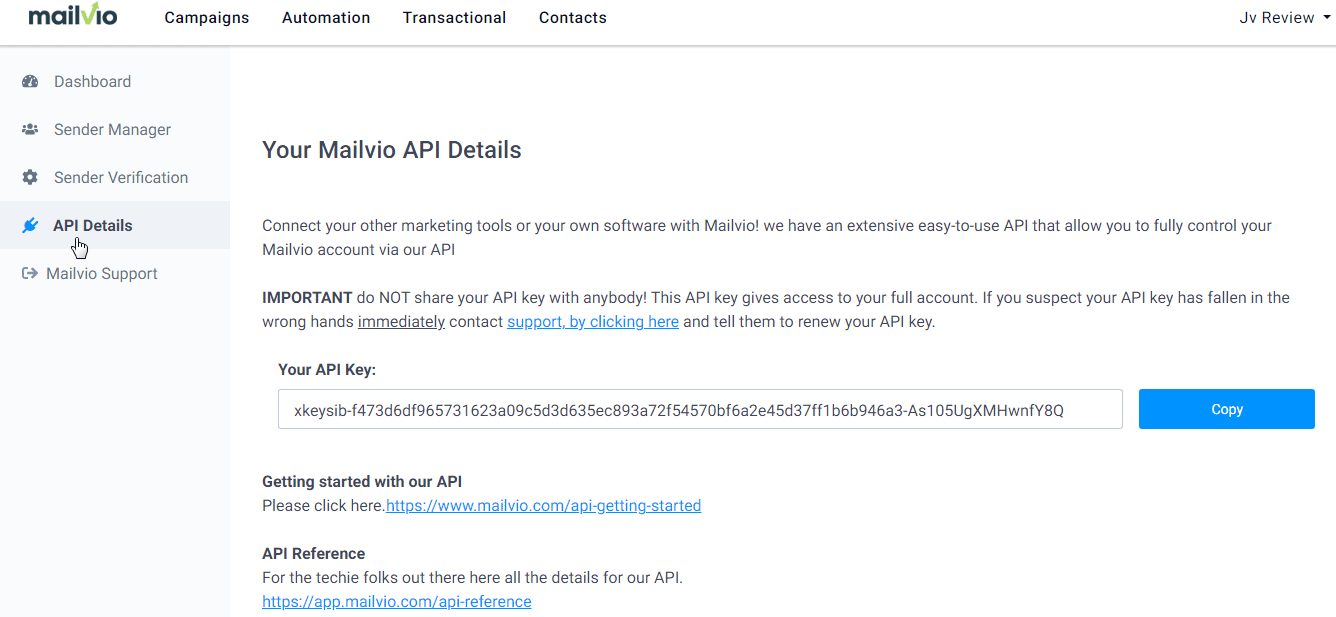Screen dimensions: 1336x617
Task: Click the Dashboard gauge icon
Action: pyautogui.click(x=30, y=82)
